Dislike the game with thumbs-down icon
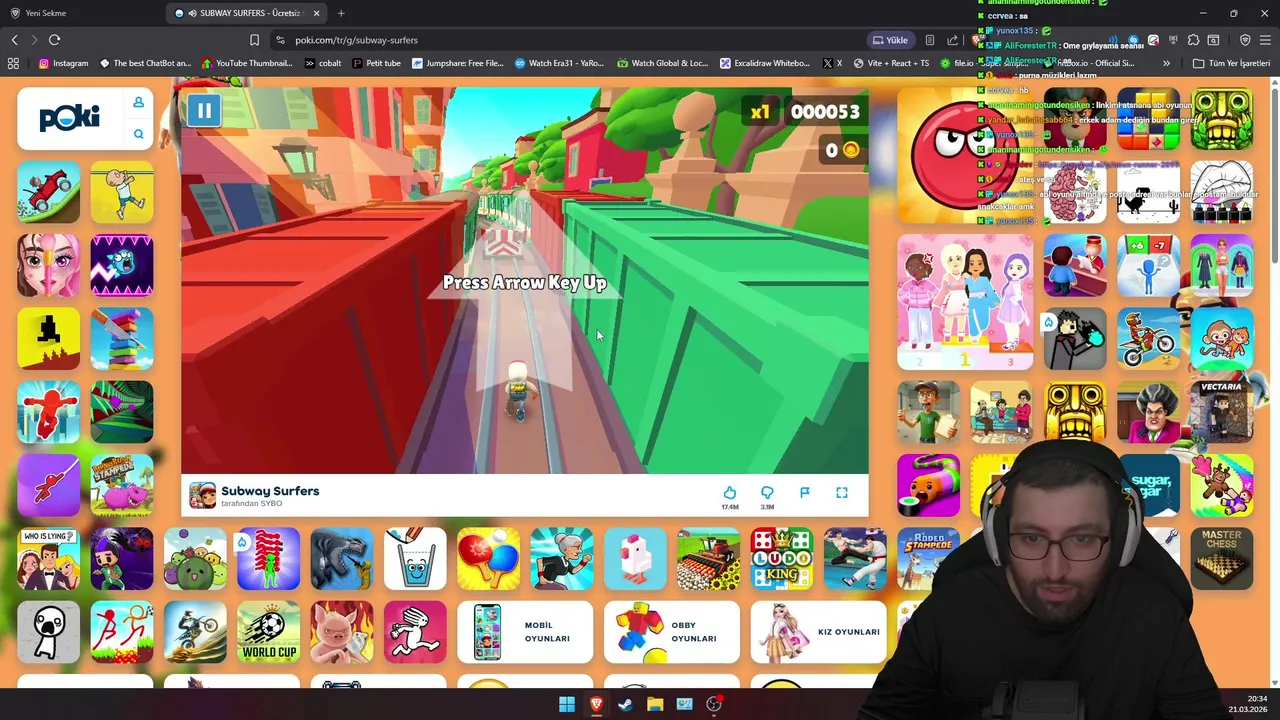 click(x=767, y=493)
